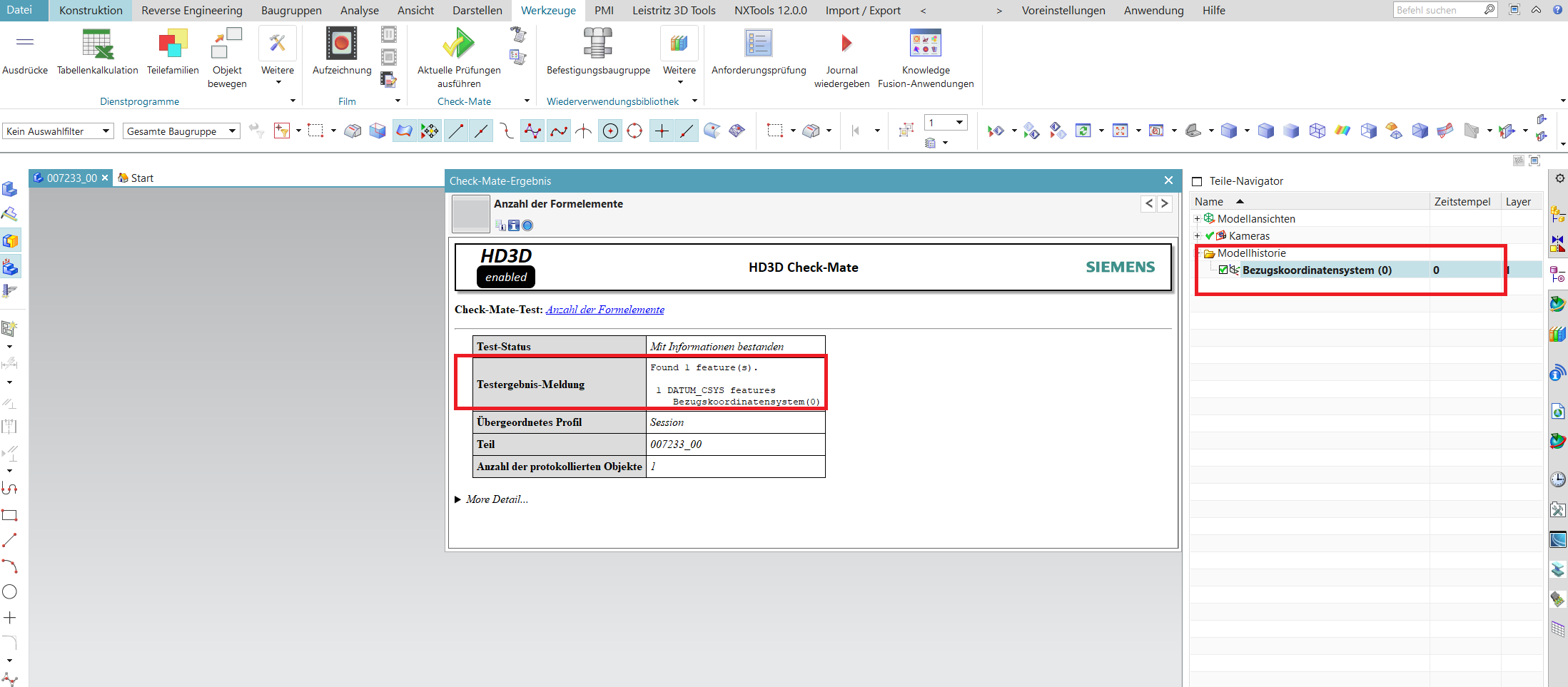The width and height of the screenshot is (1568, 687).
Task: Go to previous Check-Mate result
Action: pos(1148,203)
